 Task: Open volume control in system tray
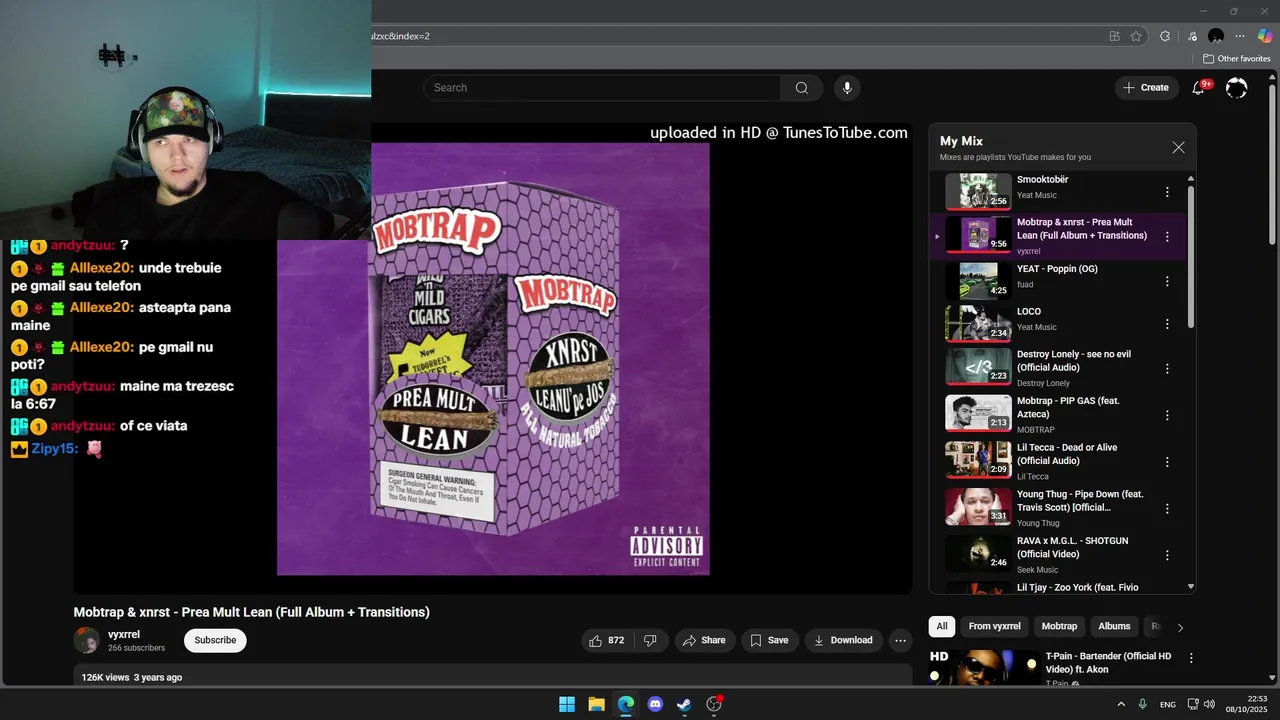click(1209, 704)
